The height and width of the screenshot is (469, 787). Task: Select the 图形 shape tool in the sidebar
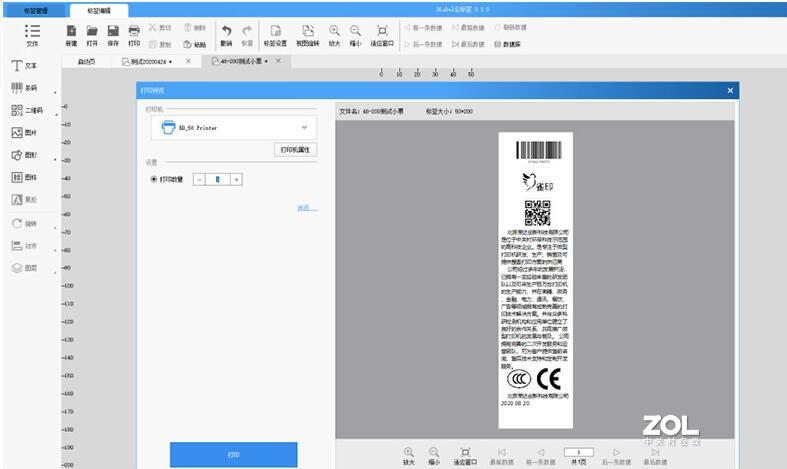coord(24,155)
